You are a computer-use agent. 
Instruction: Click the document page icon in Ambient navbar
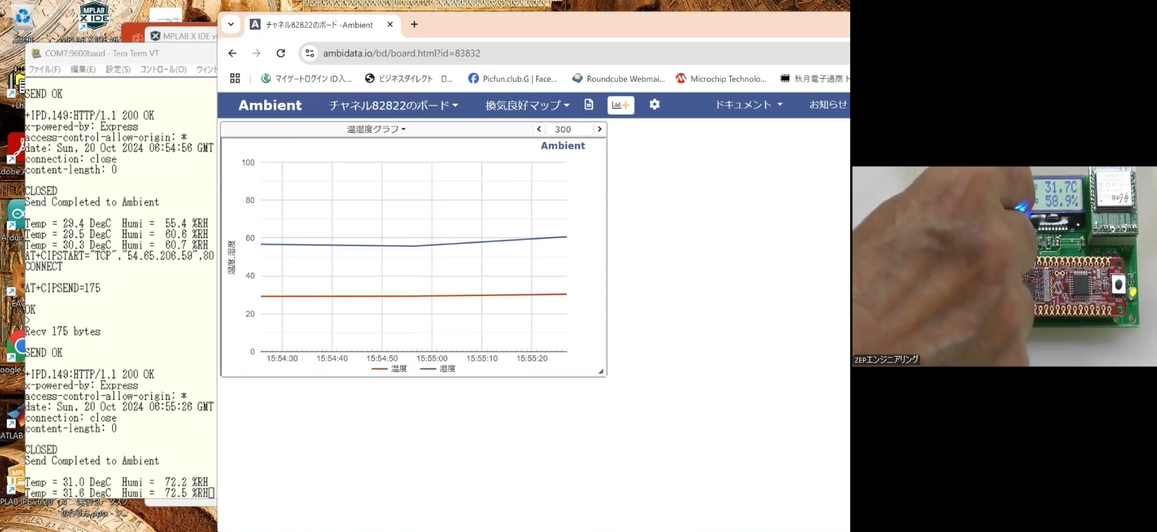point(589,105)
